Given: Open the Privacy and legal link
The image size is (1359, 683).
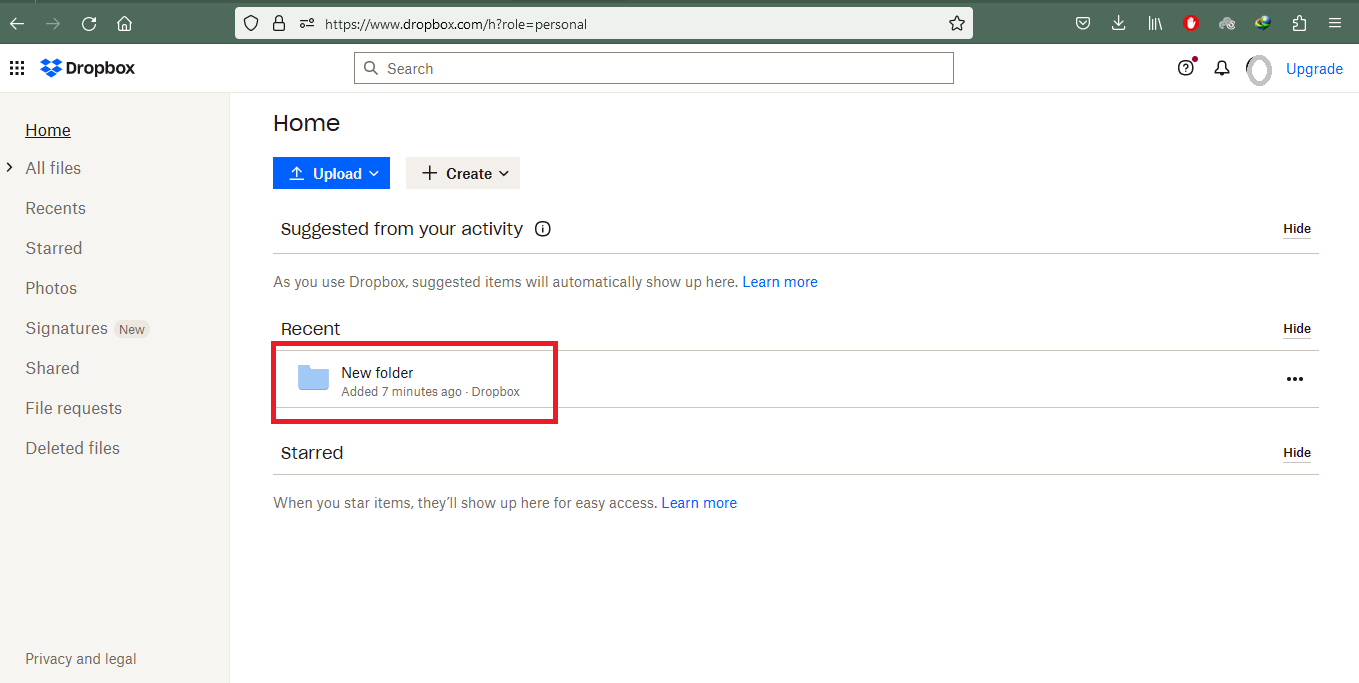Looking at the screenshot, I should [81, 659].
